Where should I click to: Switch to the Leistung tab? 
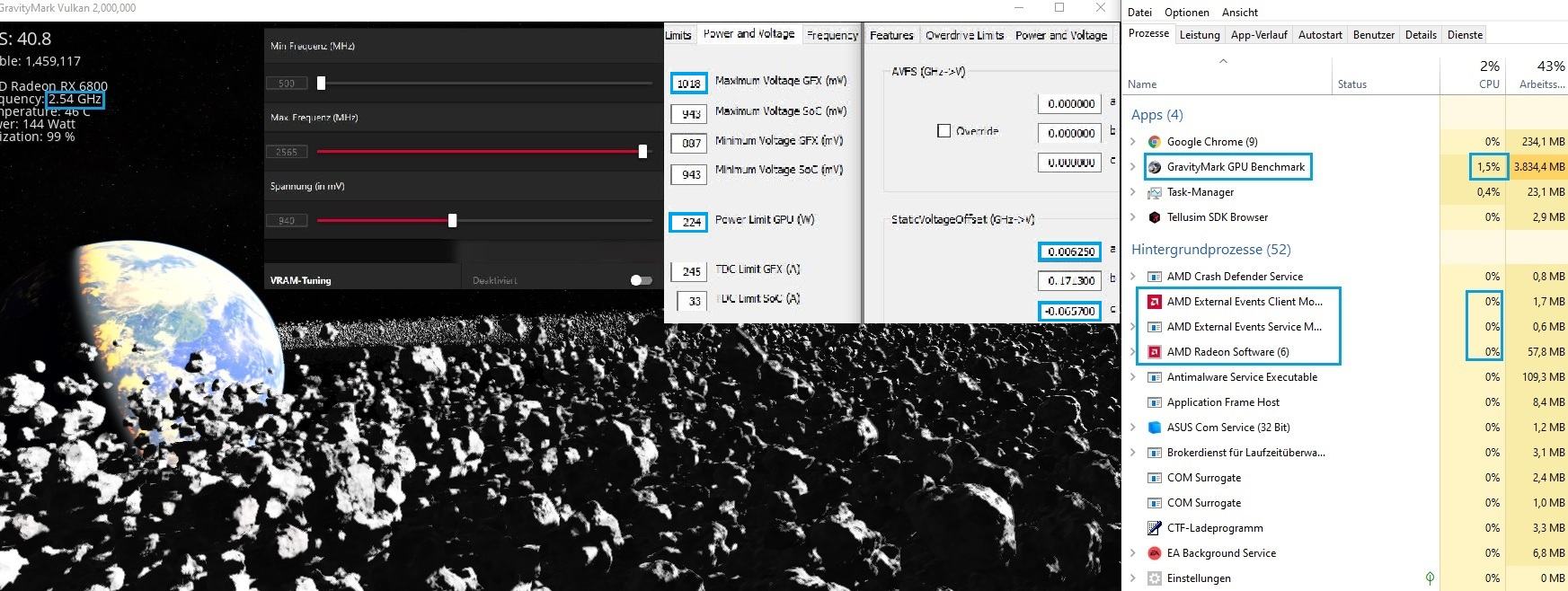[x=1200, y=35]
